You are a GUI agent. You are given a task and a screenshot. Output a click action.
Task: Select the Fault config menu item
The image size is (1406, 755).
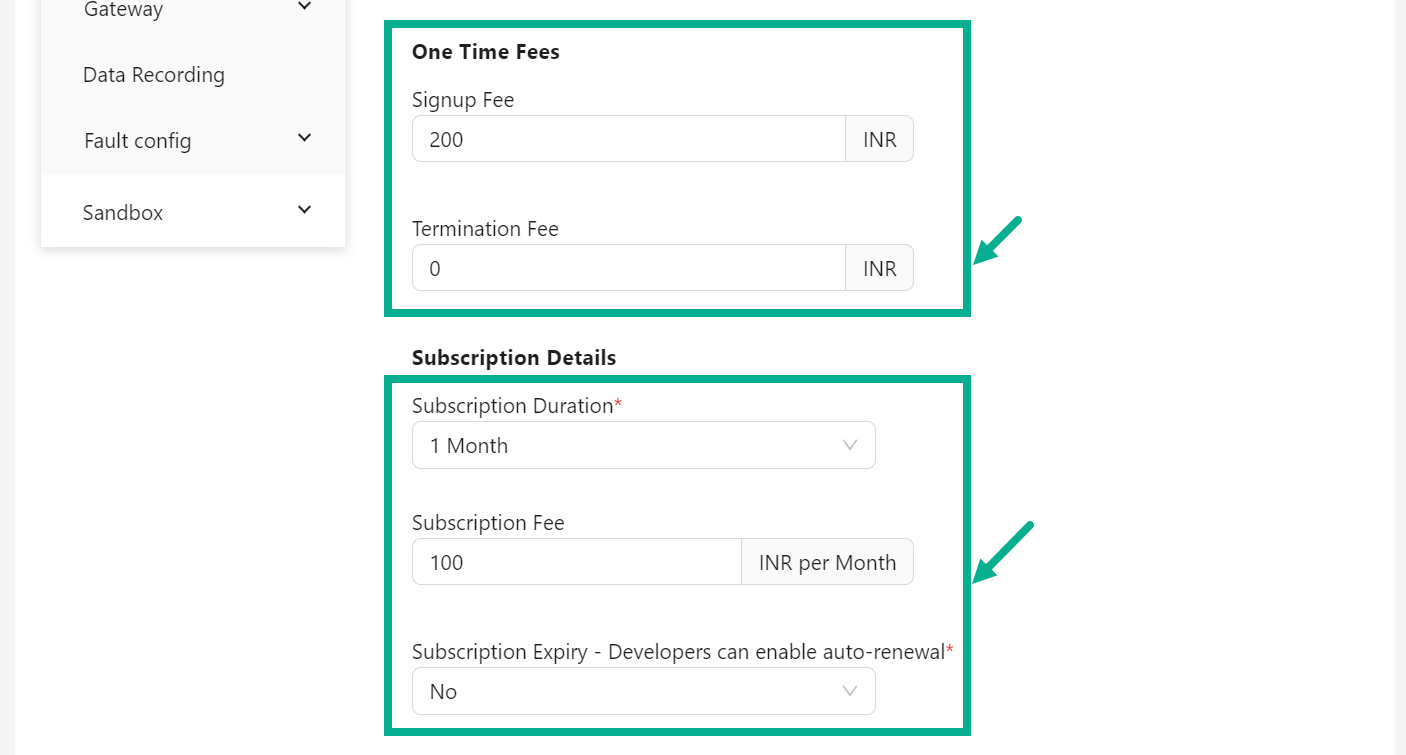137,141
